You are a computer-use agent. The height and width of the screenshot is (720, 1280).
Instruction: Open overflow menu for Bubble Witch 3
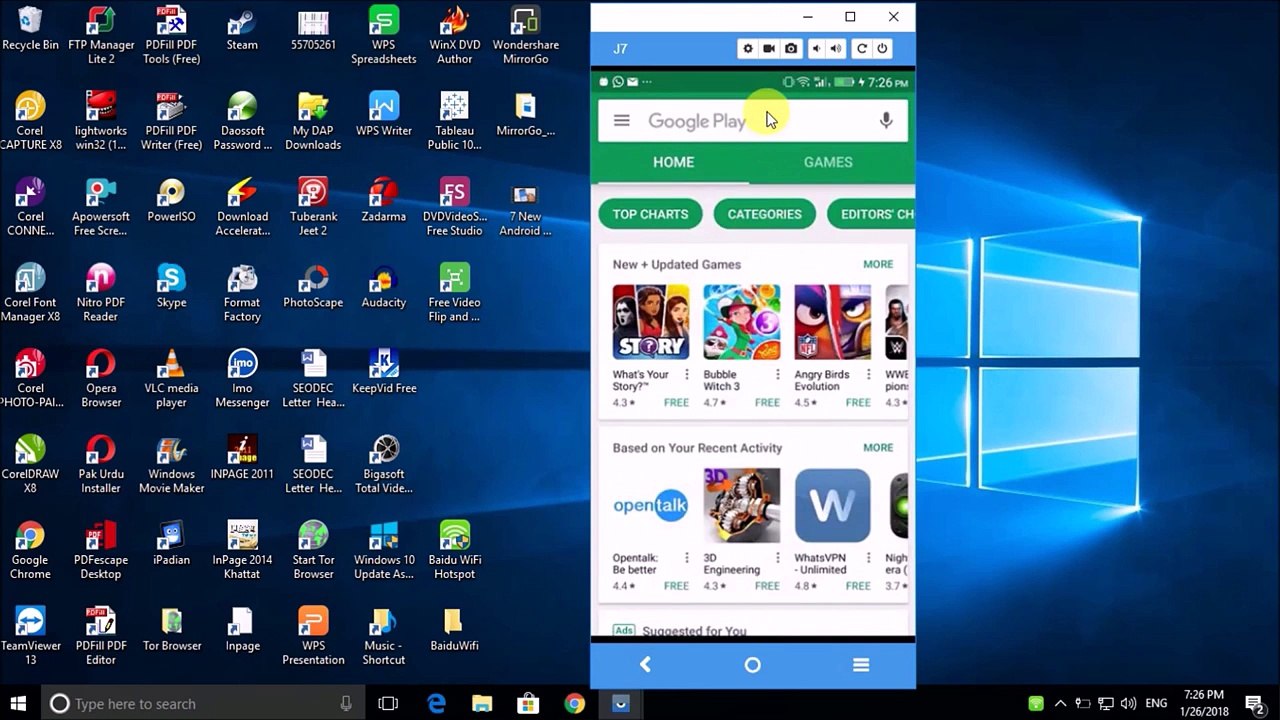coord(777,375)
